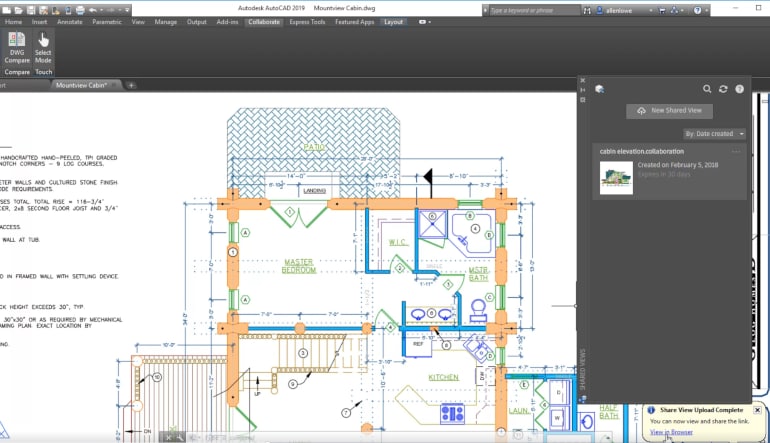Click the binoculars search icon
This screenshot has height=443, width=770.
click(587, 10)
